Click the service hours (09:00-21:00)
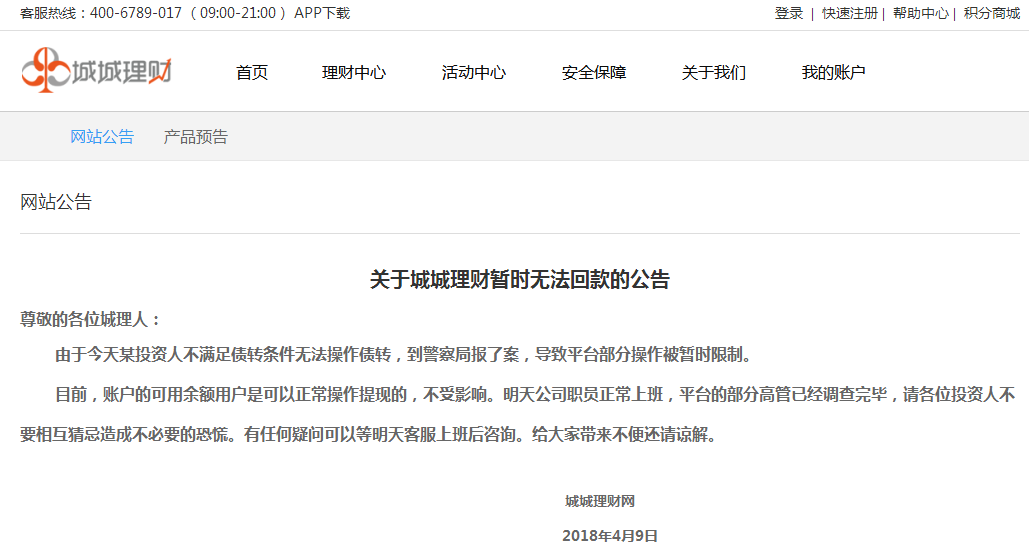The height and width of the screenshot is (558, 1029). click(238, 13)
